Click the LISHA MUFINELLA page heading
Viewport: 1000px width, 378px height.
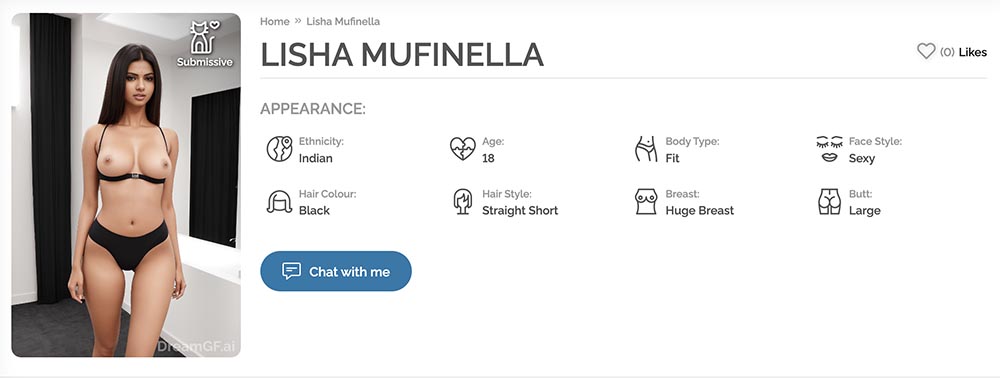point(402,55)
